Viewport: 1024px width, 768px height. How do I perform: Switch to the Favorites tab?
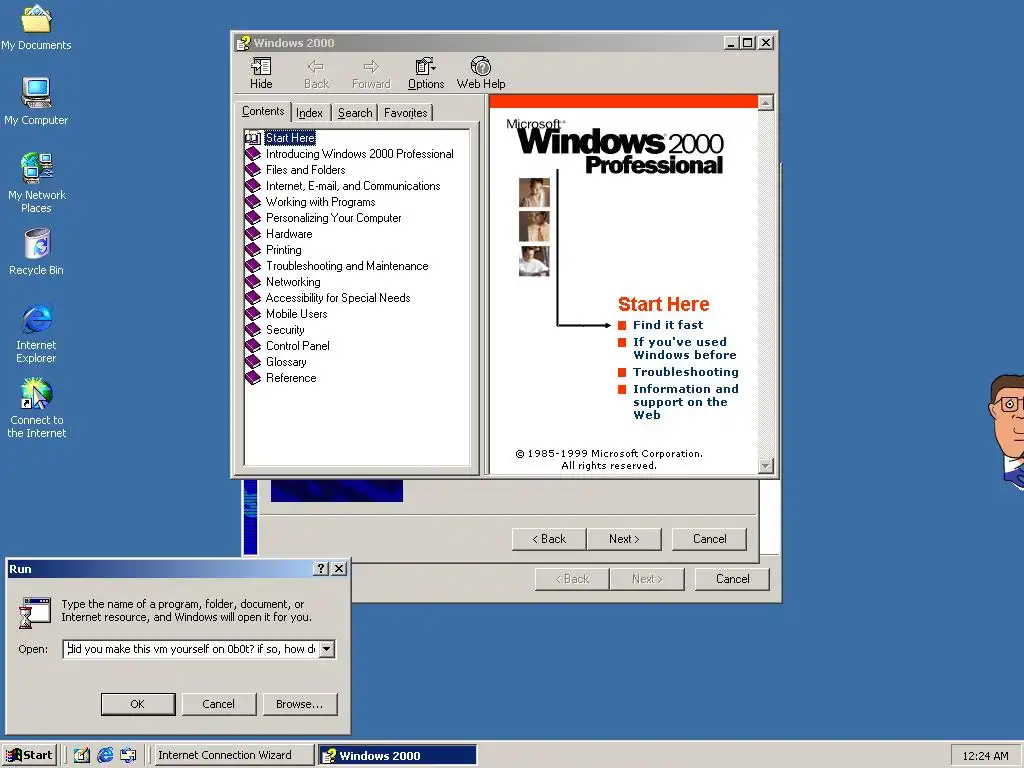click(x=405, y=113)
